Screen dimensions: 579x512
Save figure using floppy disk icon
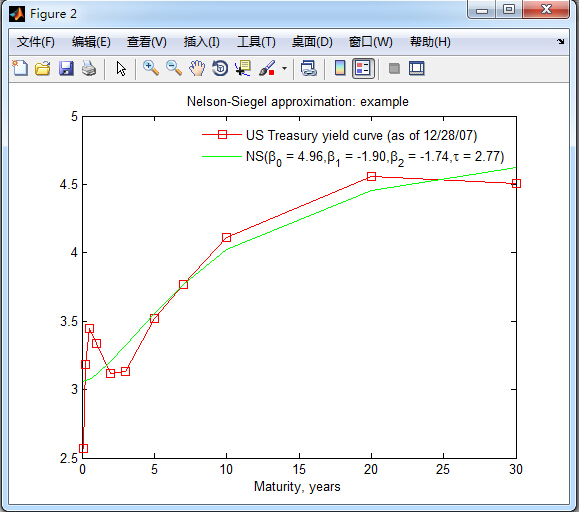coord(66,68)
